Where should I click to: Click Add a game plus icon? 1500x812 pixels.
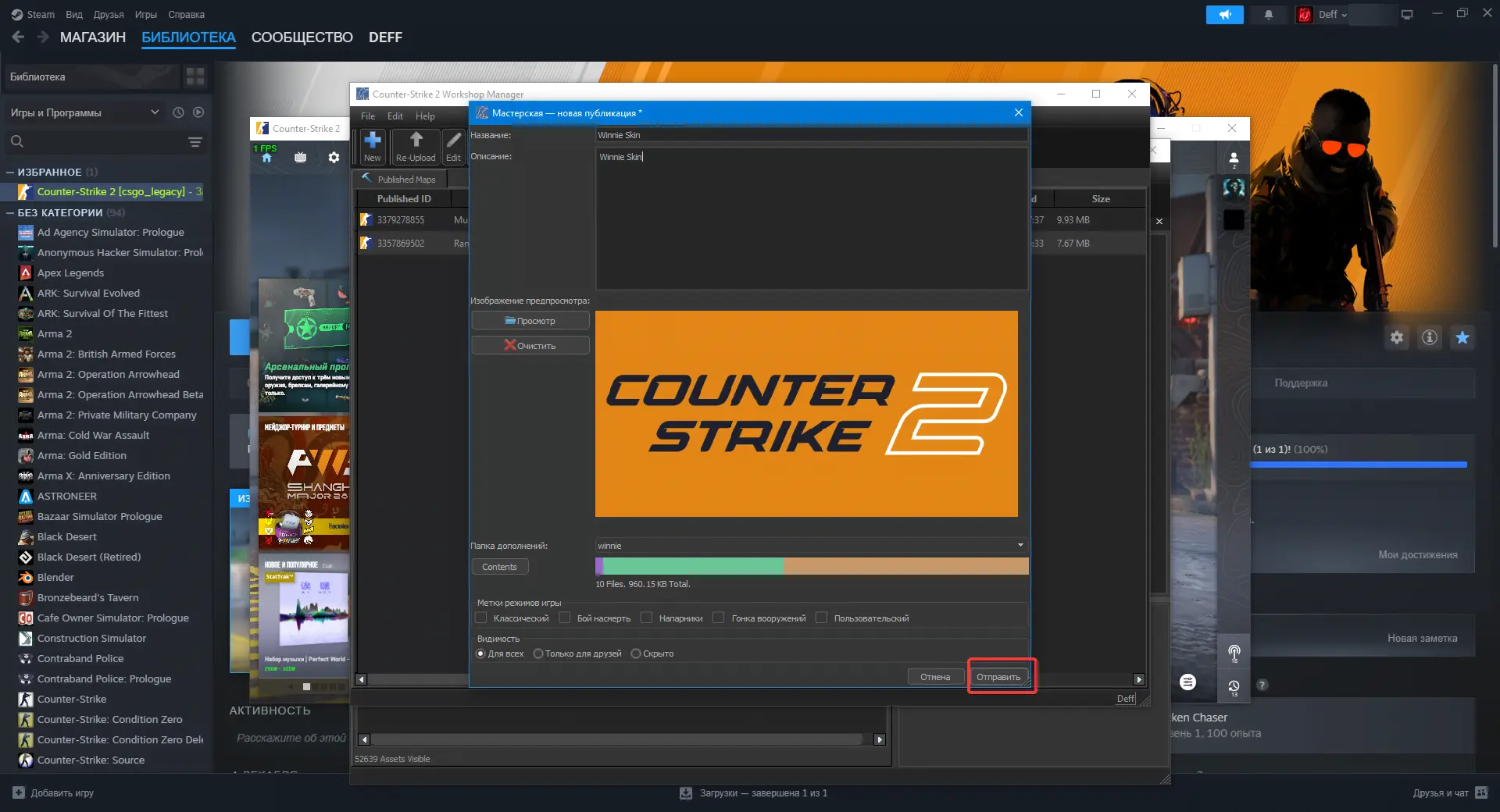click(x=19, y=792)
